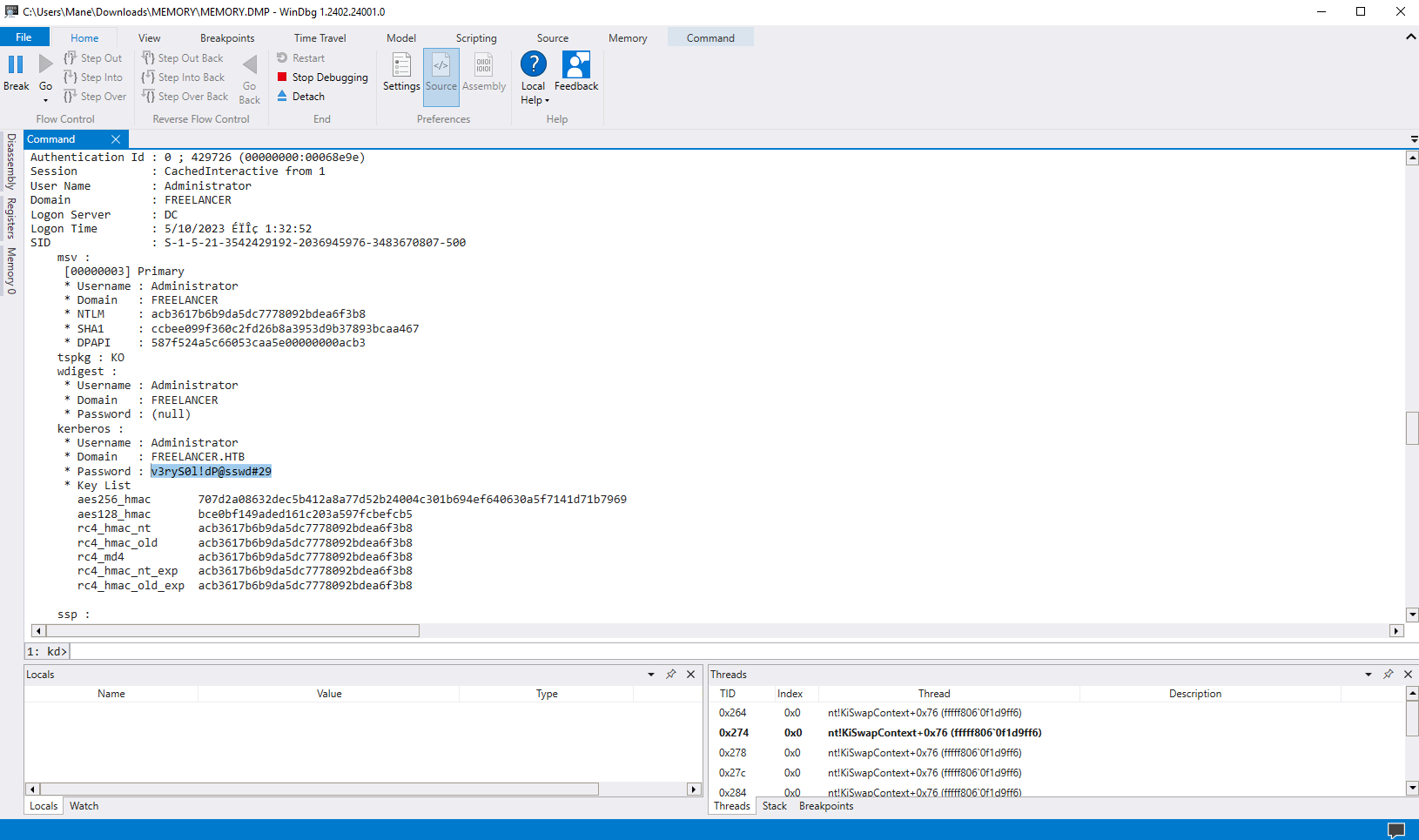The height and width of the screenshot is (840, 1419).
Task: Close the Threads panel
Action: point(1409,675)
